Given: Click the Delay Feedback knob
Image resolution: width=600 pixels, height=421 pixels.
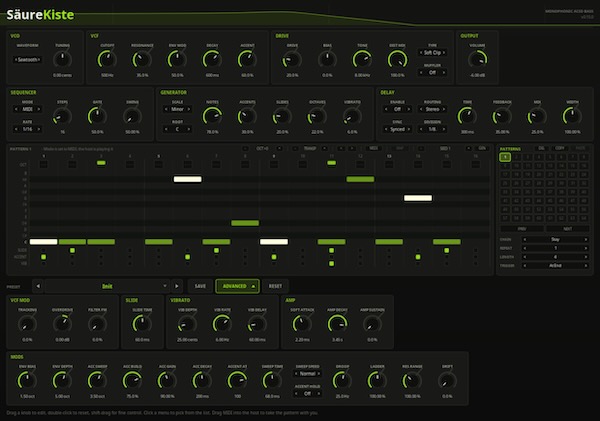Looking at the screenshot, I should point(502,116).
